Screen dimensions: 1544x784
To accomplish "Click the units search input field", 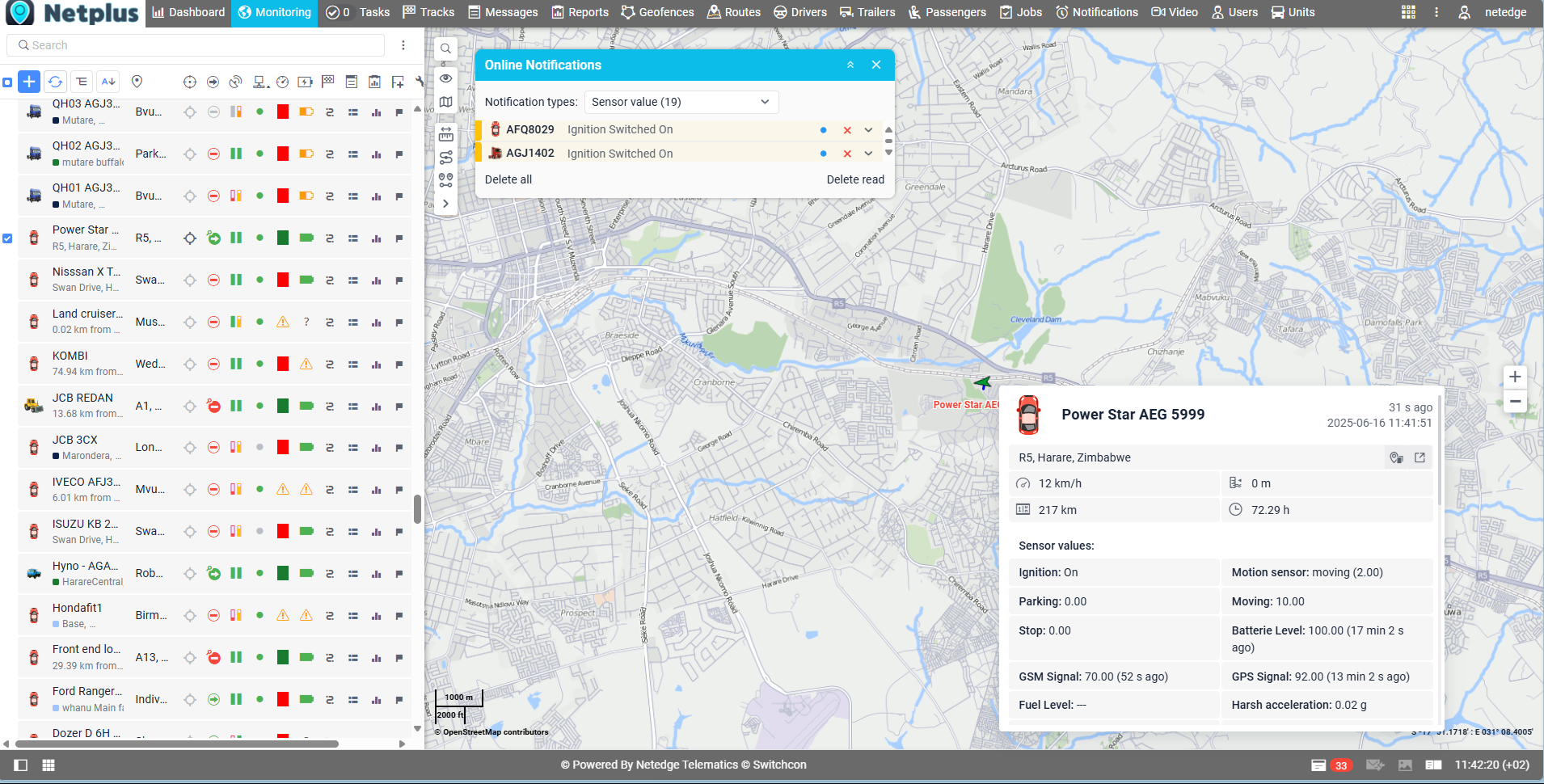I will tap(196, 45).
